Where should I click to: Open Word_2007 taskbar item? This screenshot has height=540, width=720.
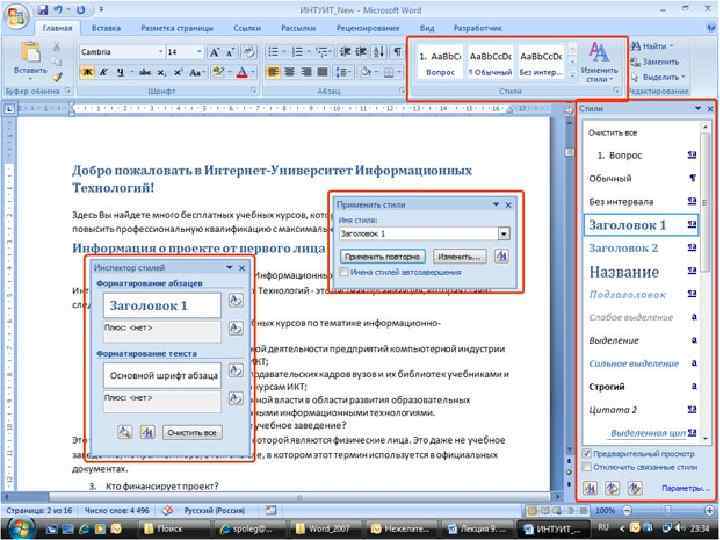pos(326,529)
